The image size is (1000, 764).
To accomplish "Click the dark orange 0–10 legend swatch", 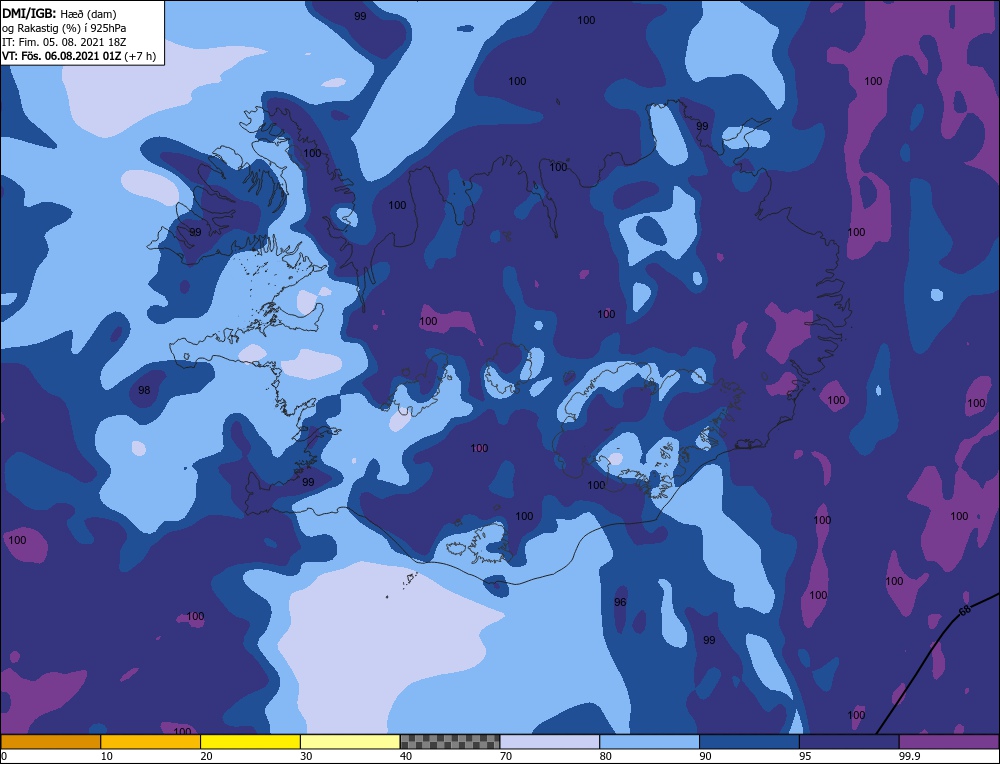I will point(50,742).
